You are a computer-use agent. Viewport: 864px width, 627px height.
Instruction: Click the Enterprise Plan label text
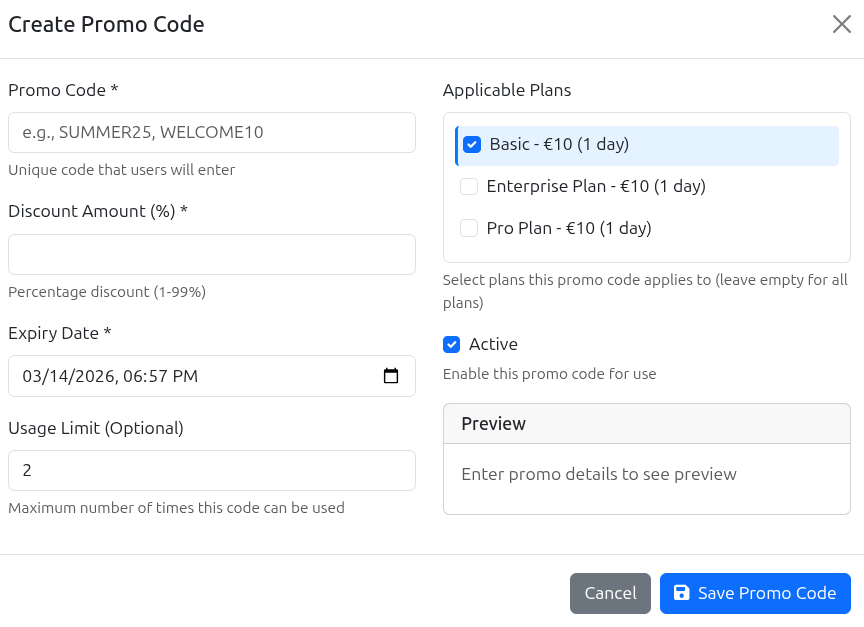click(x=595, y=186)
